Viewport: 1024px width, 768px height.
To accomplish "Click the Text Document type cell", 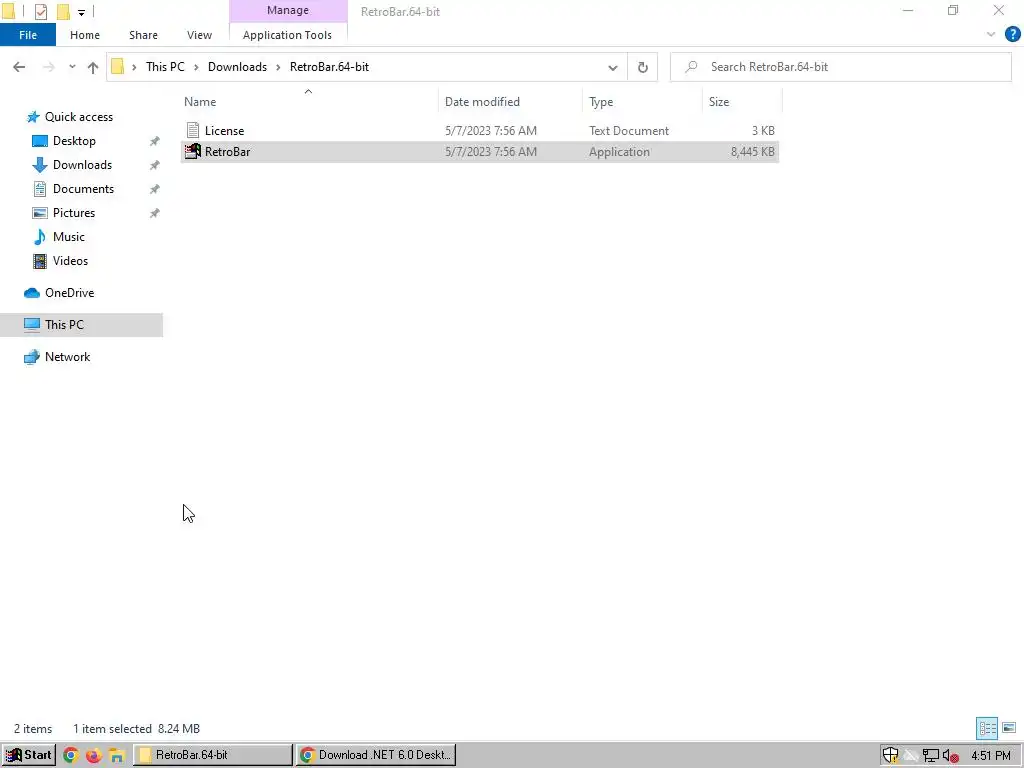I will click(628, 131).
